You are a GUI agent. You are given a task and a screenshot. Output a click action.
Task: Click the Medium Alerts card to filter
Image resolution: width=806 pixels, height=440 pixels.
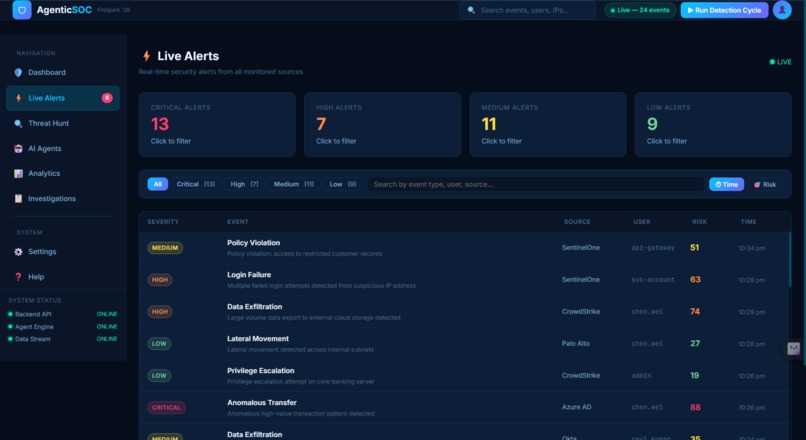(x=548, y=124)
